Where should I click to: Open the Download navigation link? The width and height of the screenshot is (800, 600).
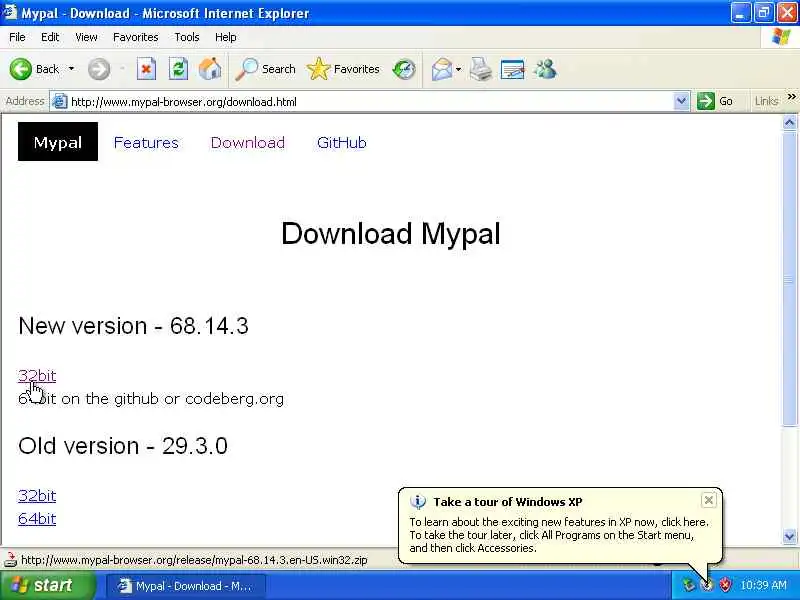coord(247,142)
